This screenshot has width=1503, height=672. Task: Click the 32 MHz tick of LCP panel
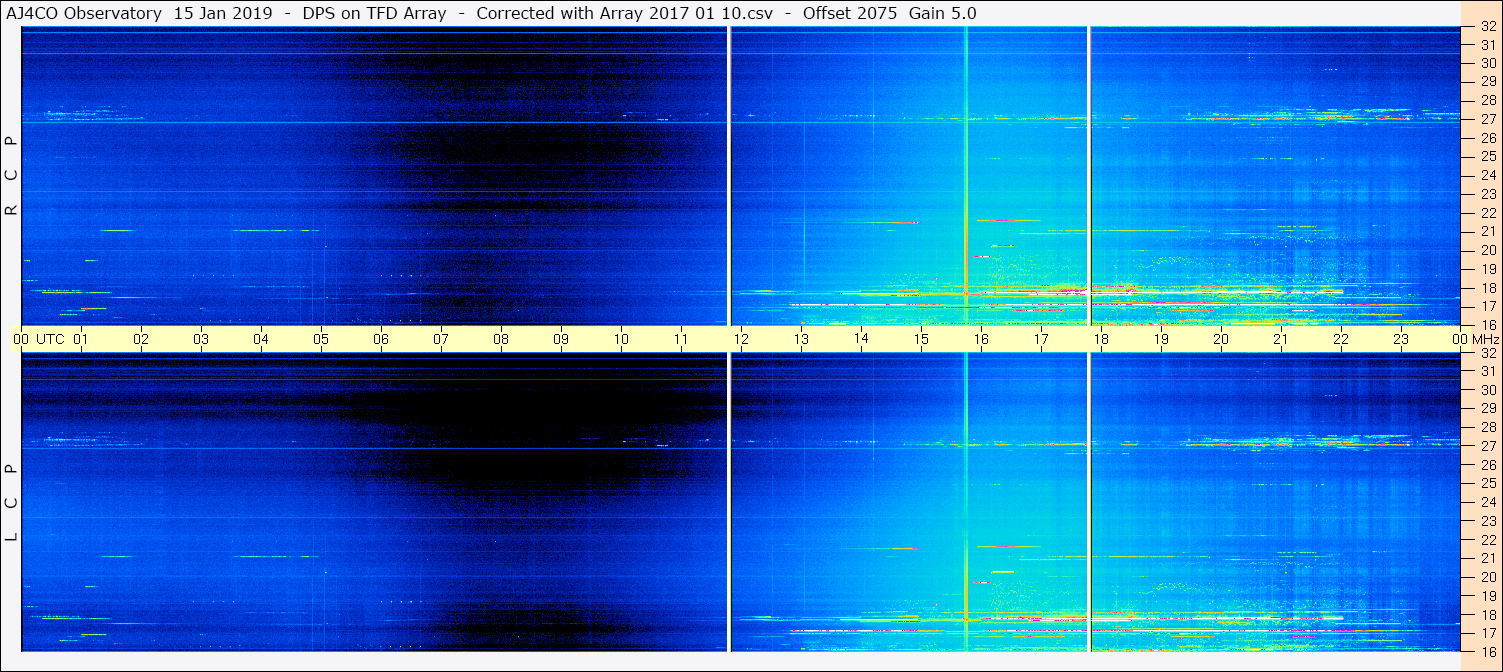point(1488,353)
